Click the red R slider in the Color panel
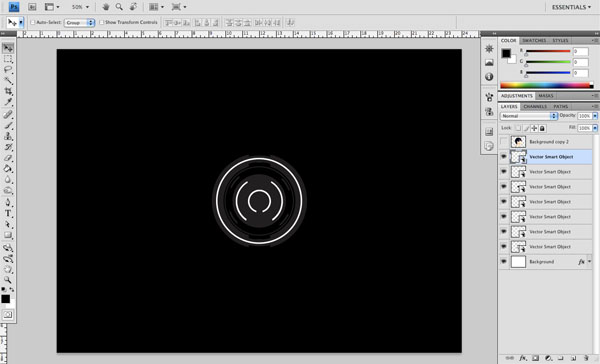 click(548, 51)
